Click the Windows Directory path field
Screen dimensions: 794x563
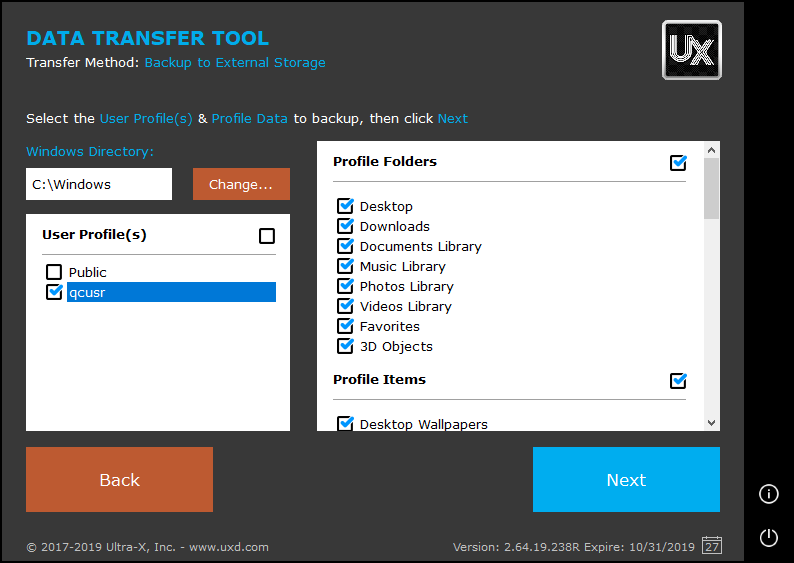(99, 184)
